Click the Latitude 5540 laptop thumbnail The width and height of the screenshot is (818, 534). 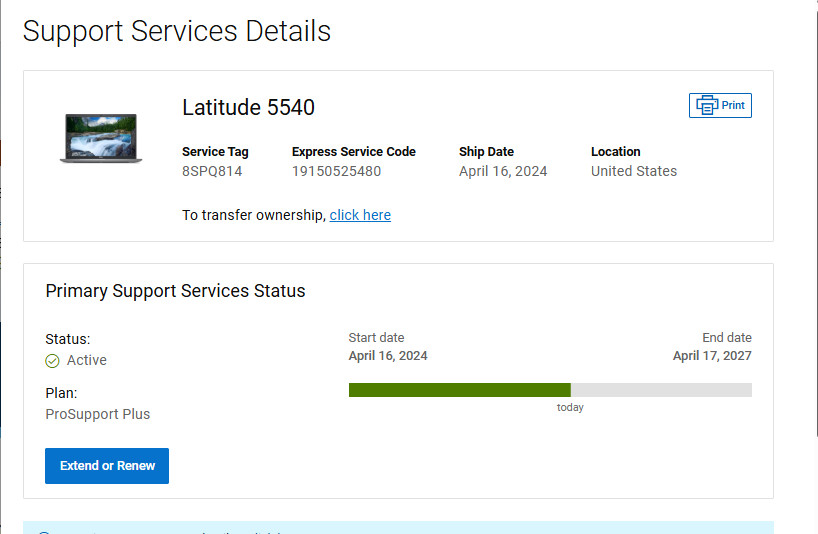[101, 138]
